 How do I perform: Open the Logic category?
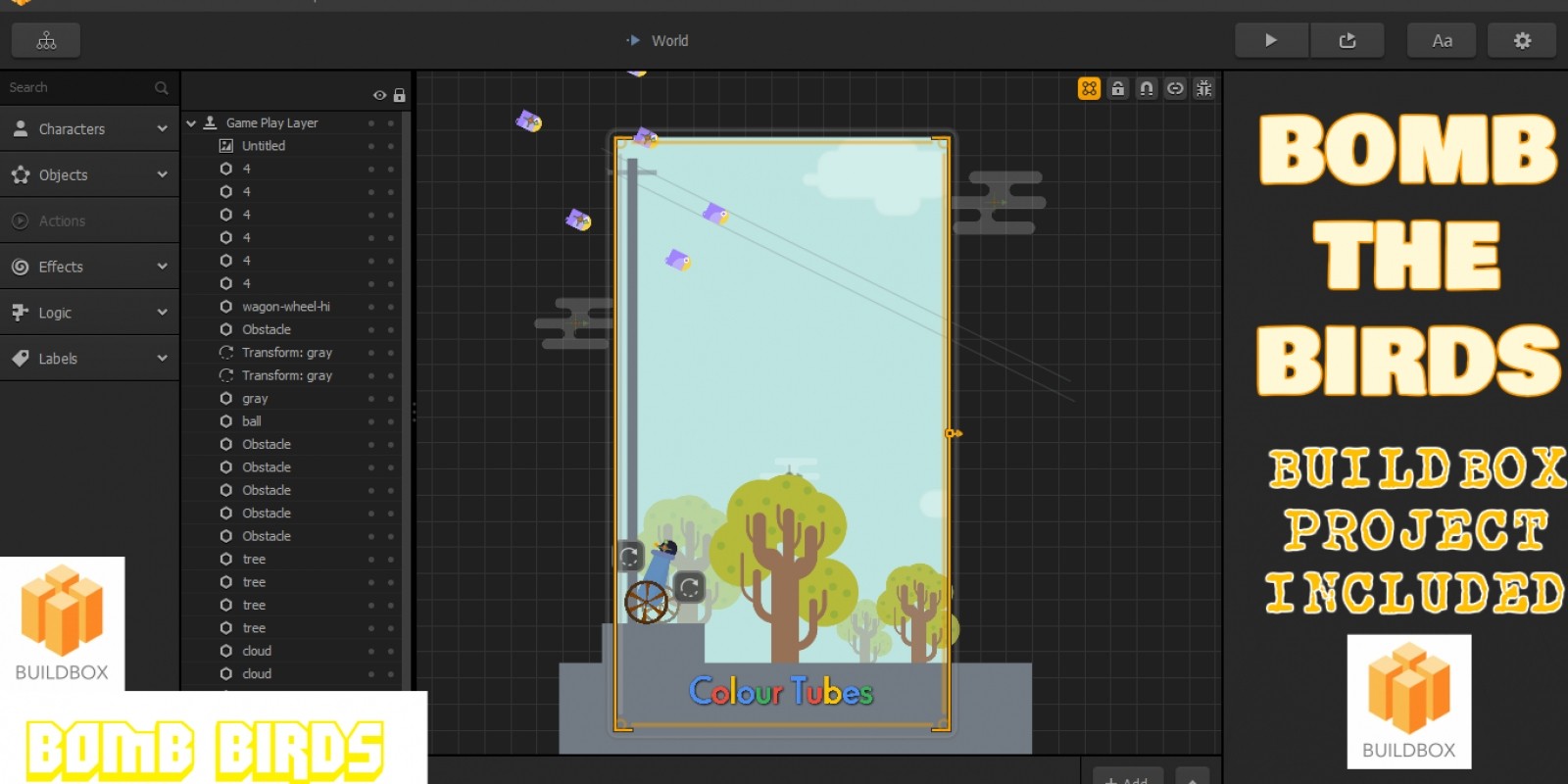tap(89, 313)
